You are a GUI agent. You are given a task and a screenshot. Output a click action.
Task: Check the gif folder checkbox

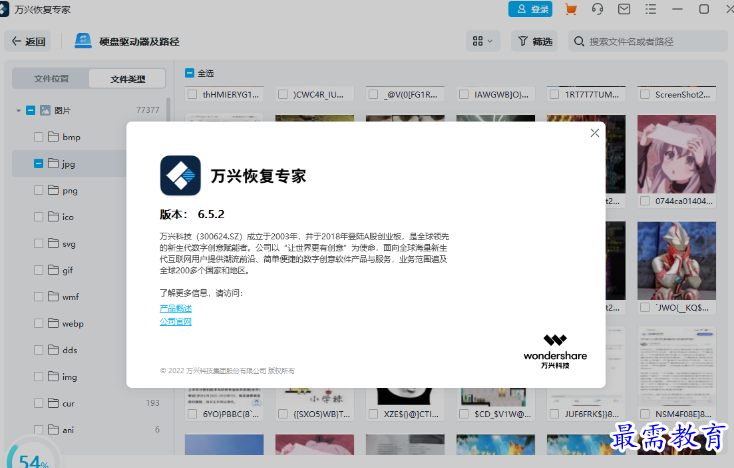[x=38, y=270]
